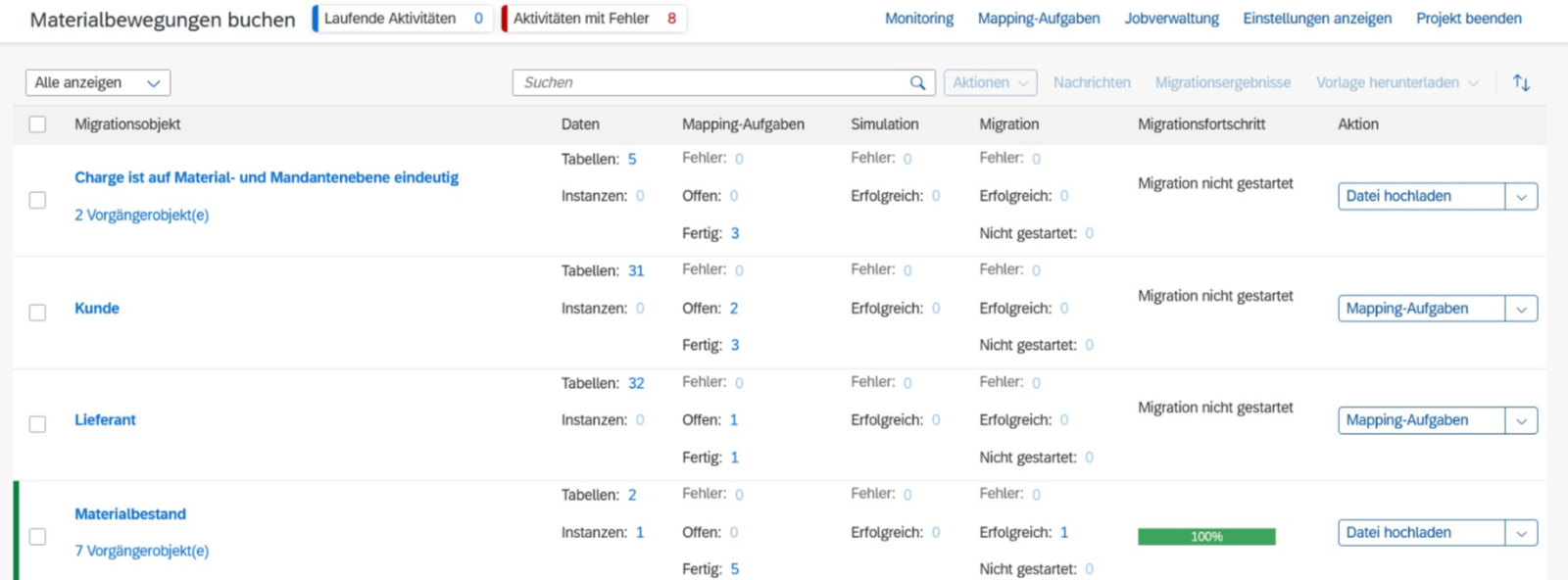Image resolution: width=1568 pixels, height=580 pixels.
Task: Select all migration objects checkbox
Action: (x=37, y=124)
